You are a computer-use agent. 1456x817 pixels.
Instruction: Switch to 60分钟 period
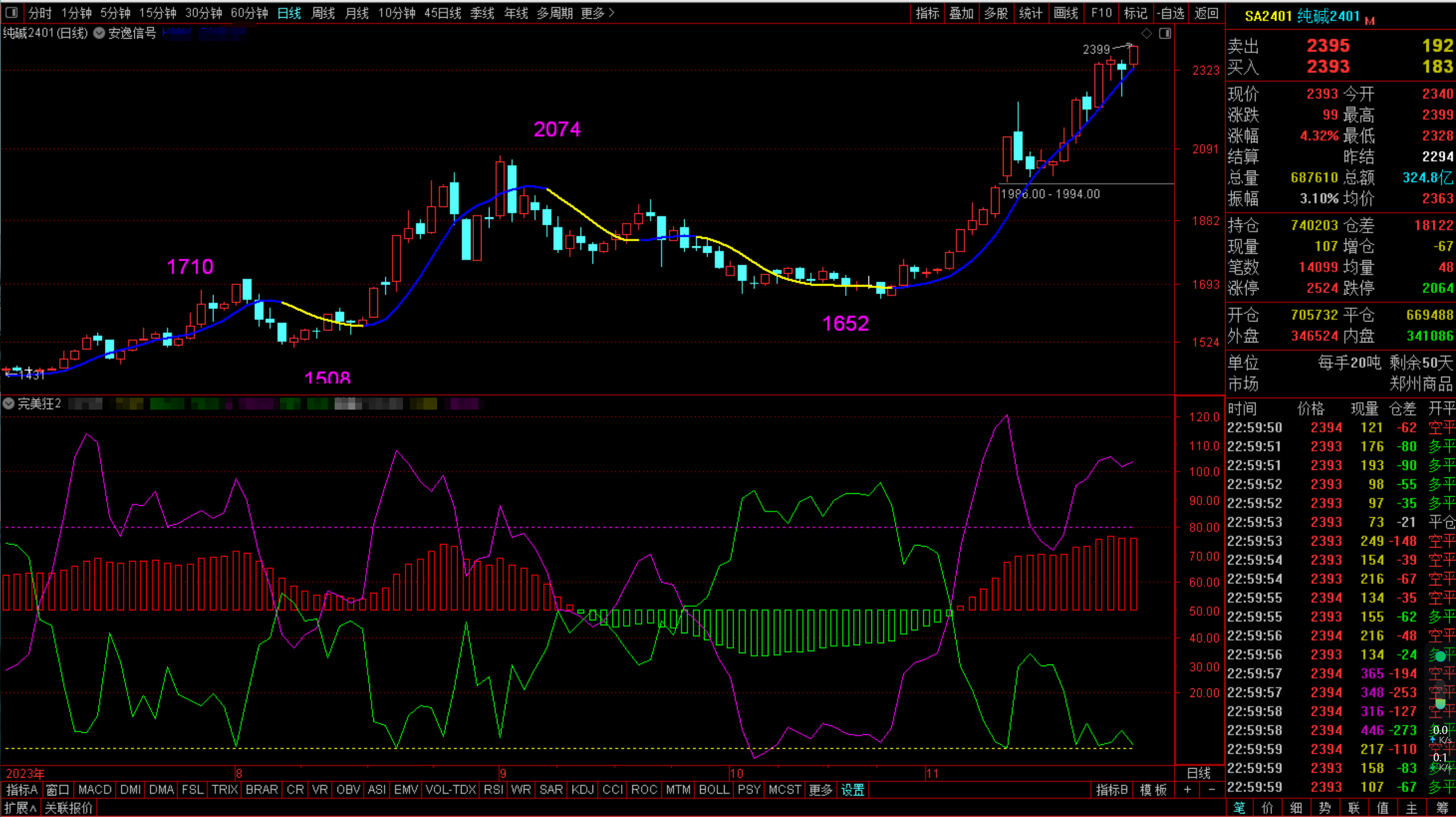(249, 13)
